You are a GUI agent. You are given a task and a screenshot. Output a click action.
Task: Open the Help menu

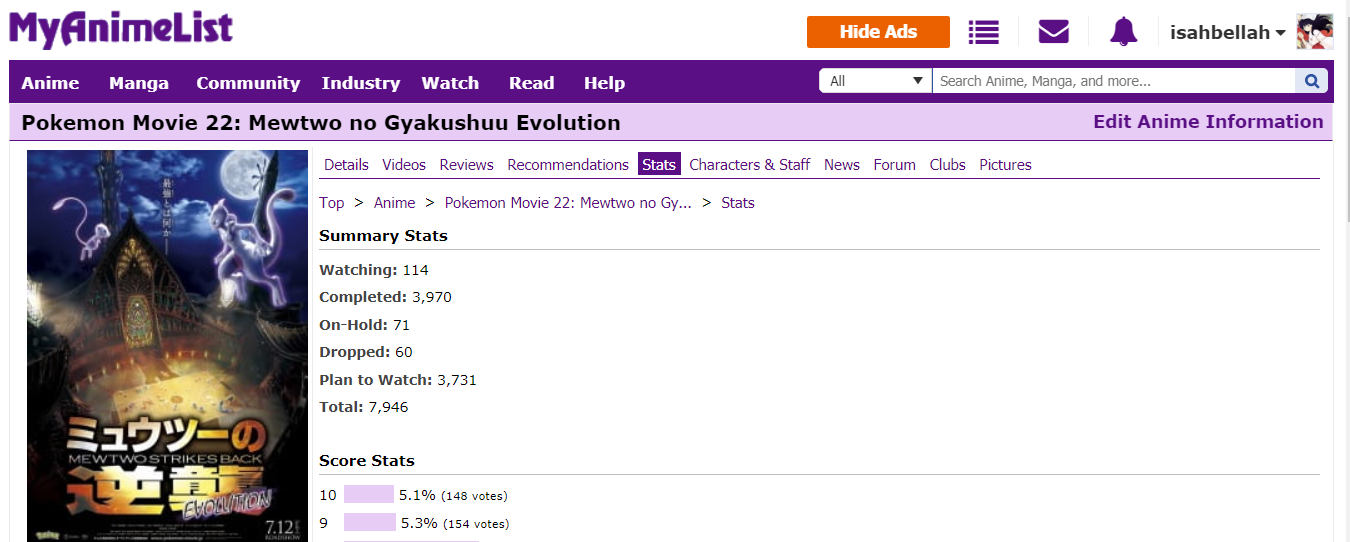click(604, 83)
